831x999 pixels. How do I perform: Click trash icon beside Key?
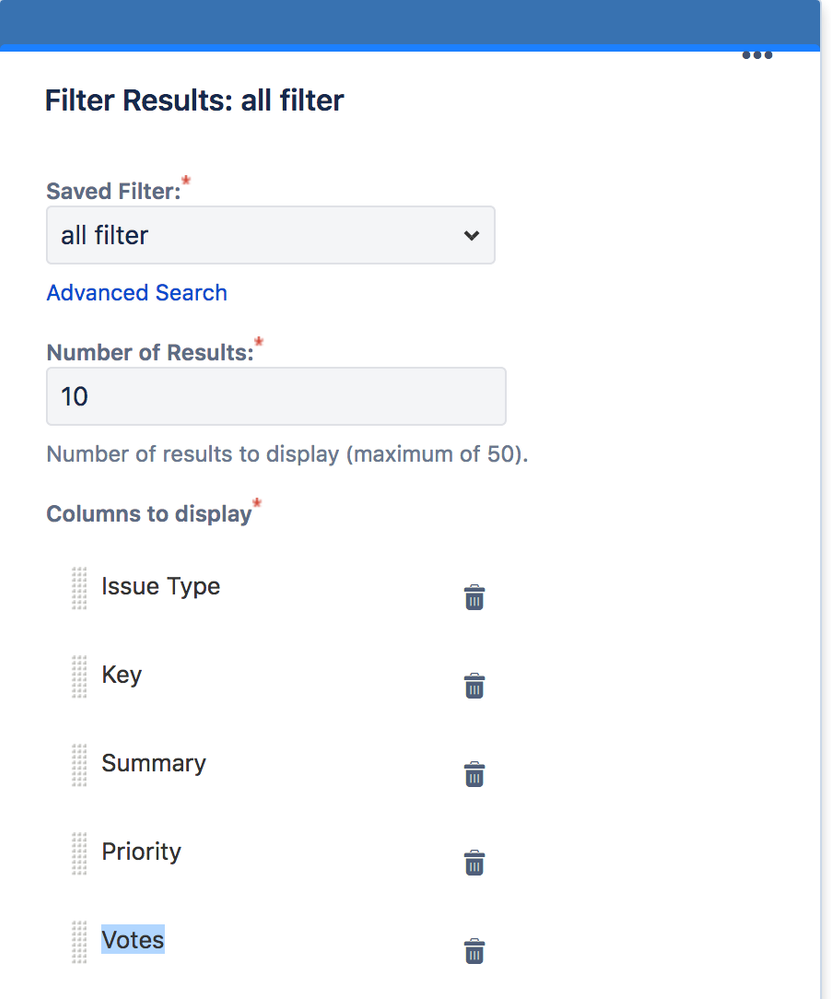pos(474,686)
